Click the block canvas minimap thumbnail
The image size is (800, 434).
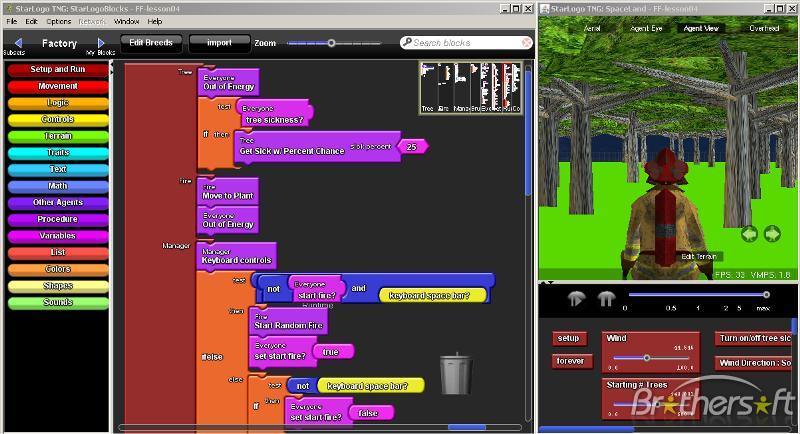[470, 88]
